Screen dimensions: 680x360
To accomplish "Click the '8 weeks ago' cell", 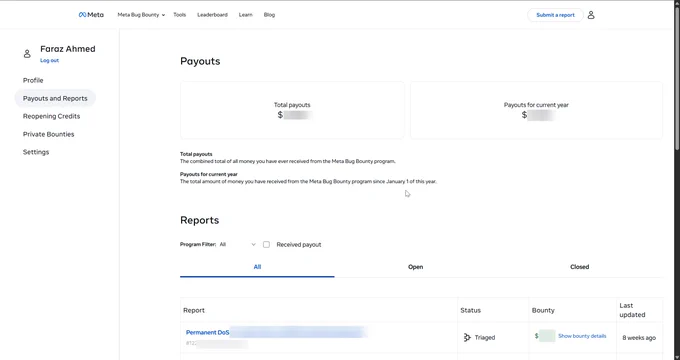I will [639, 338].
